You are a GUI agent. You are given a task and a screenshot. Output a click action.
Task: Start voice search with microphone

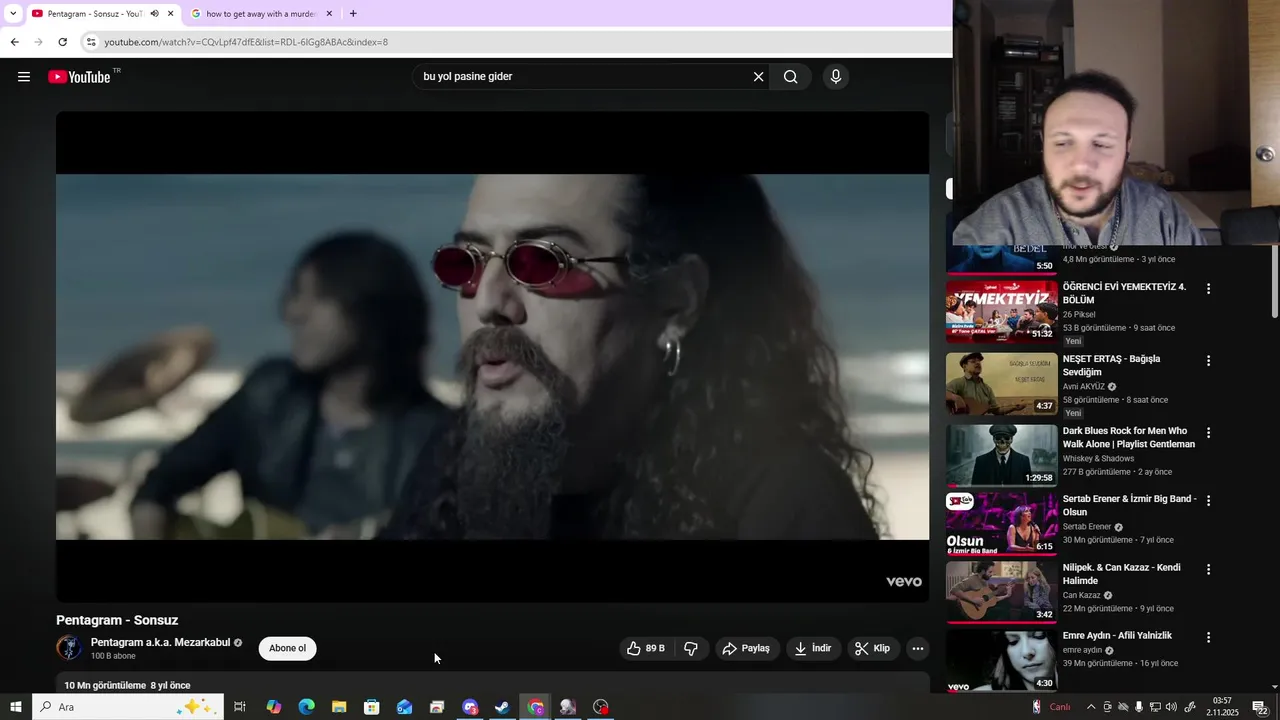coord(836,77)
